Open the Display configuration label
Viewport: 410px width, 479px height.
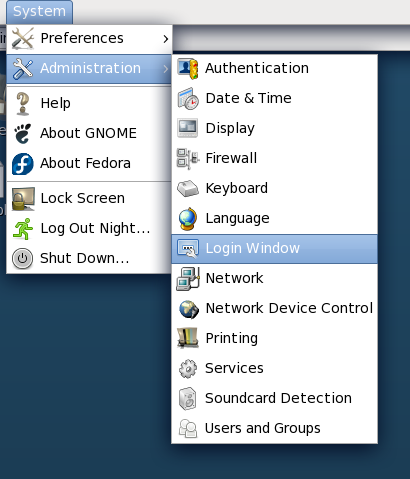click(230, 128)
